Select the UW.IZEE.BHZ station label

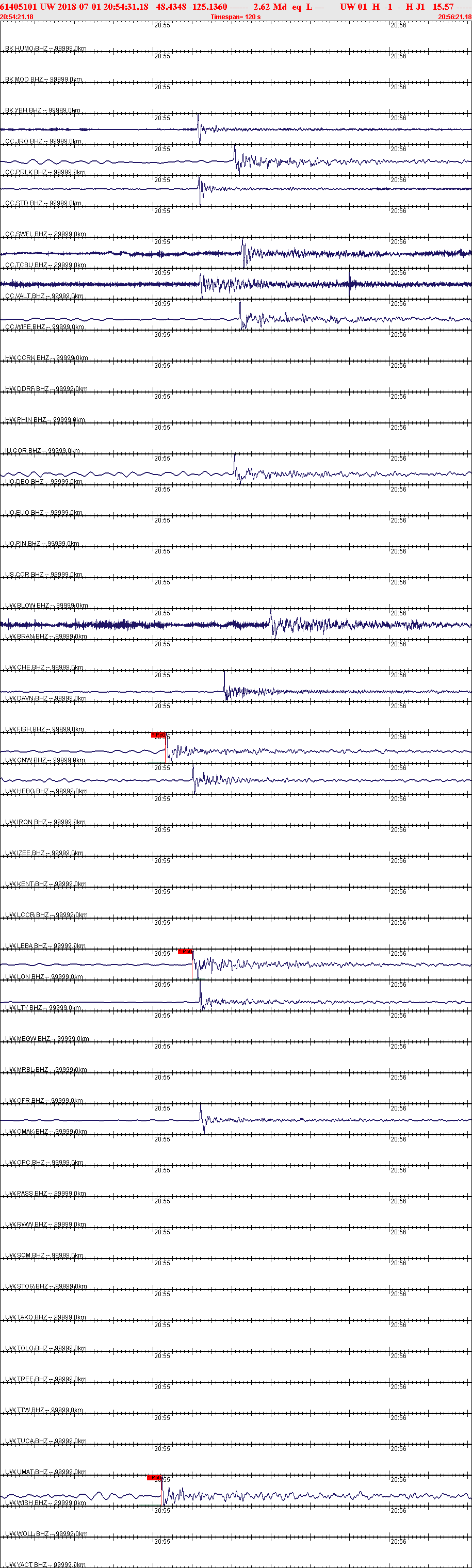44,853
